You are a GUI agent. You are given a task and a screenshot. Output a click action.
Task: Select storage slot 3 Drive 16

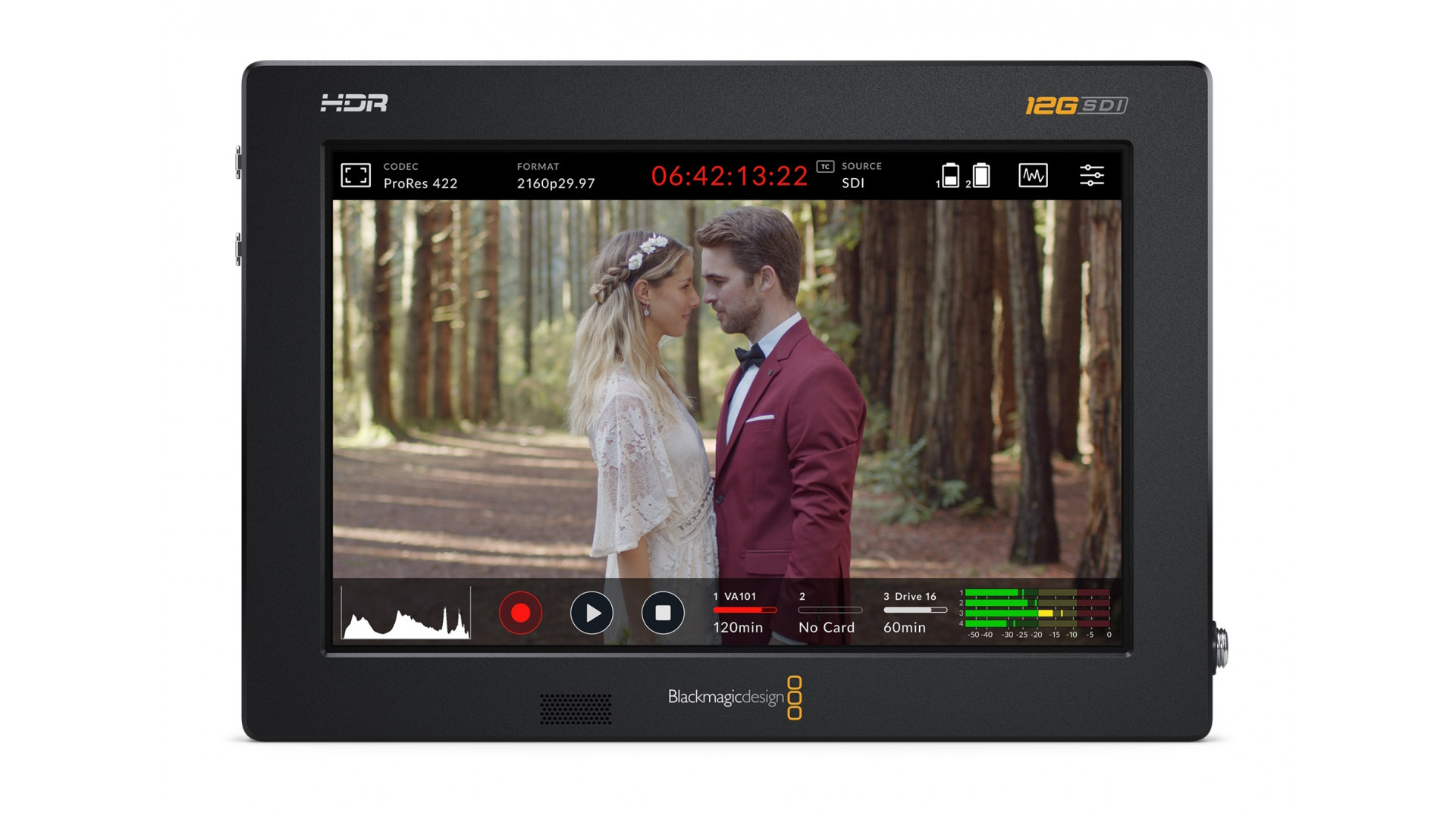(x=913, y=598)
